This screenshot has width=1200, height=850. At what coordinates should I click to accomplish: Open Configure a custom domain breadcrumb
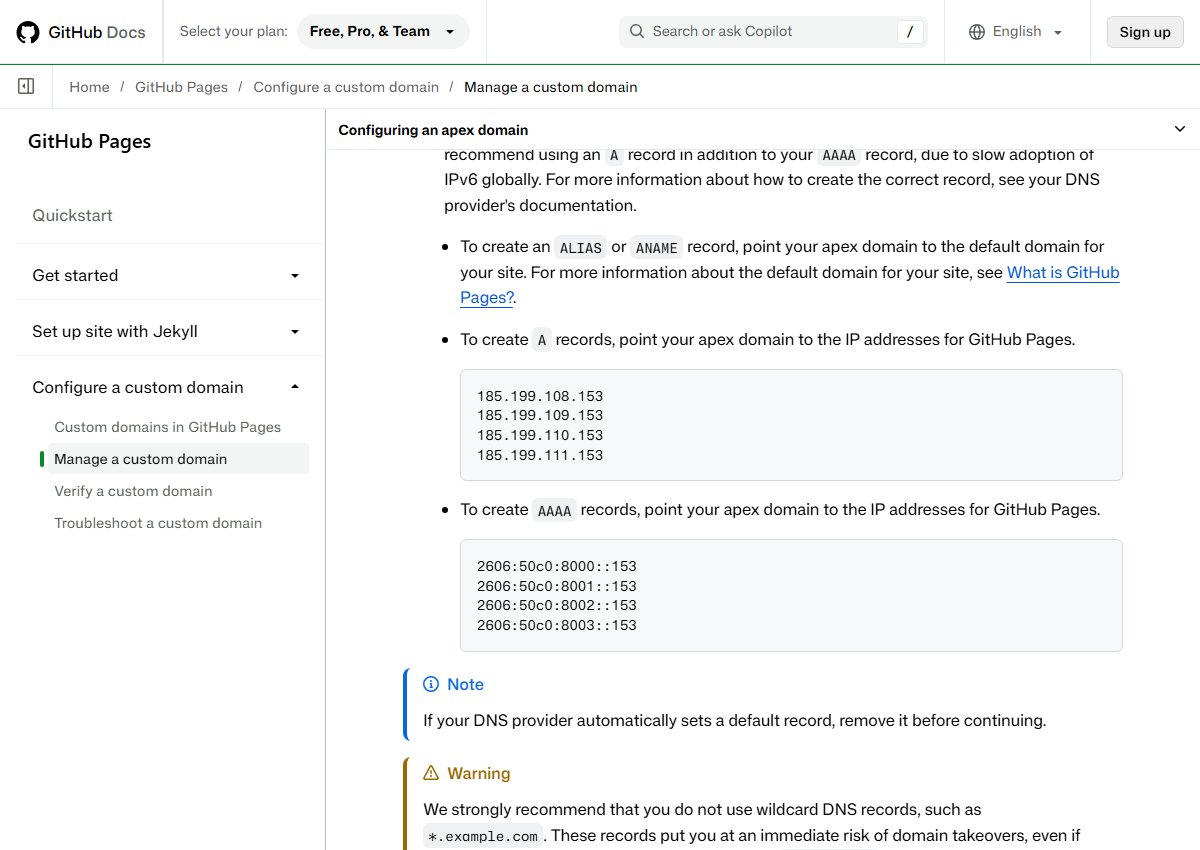click(346, 87)
